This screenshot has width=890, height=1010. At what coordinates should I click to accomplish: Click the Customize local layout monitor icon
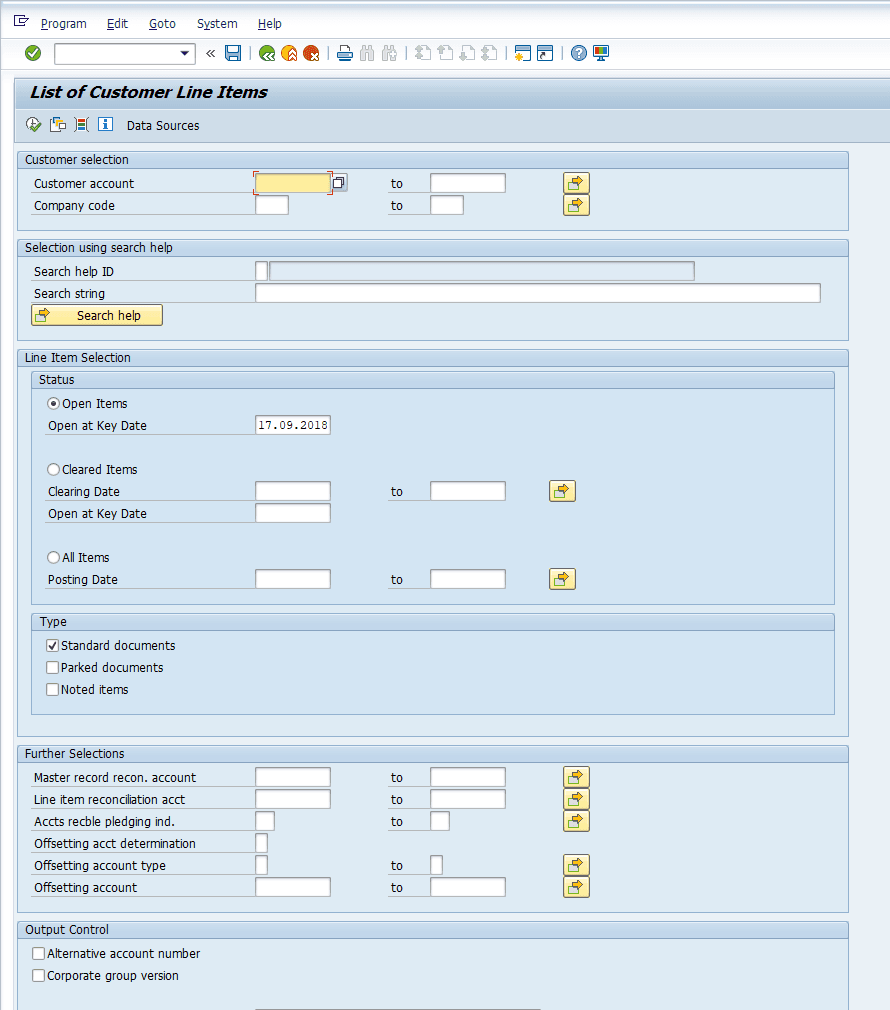click(x=601, y=53)
